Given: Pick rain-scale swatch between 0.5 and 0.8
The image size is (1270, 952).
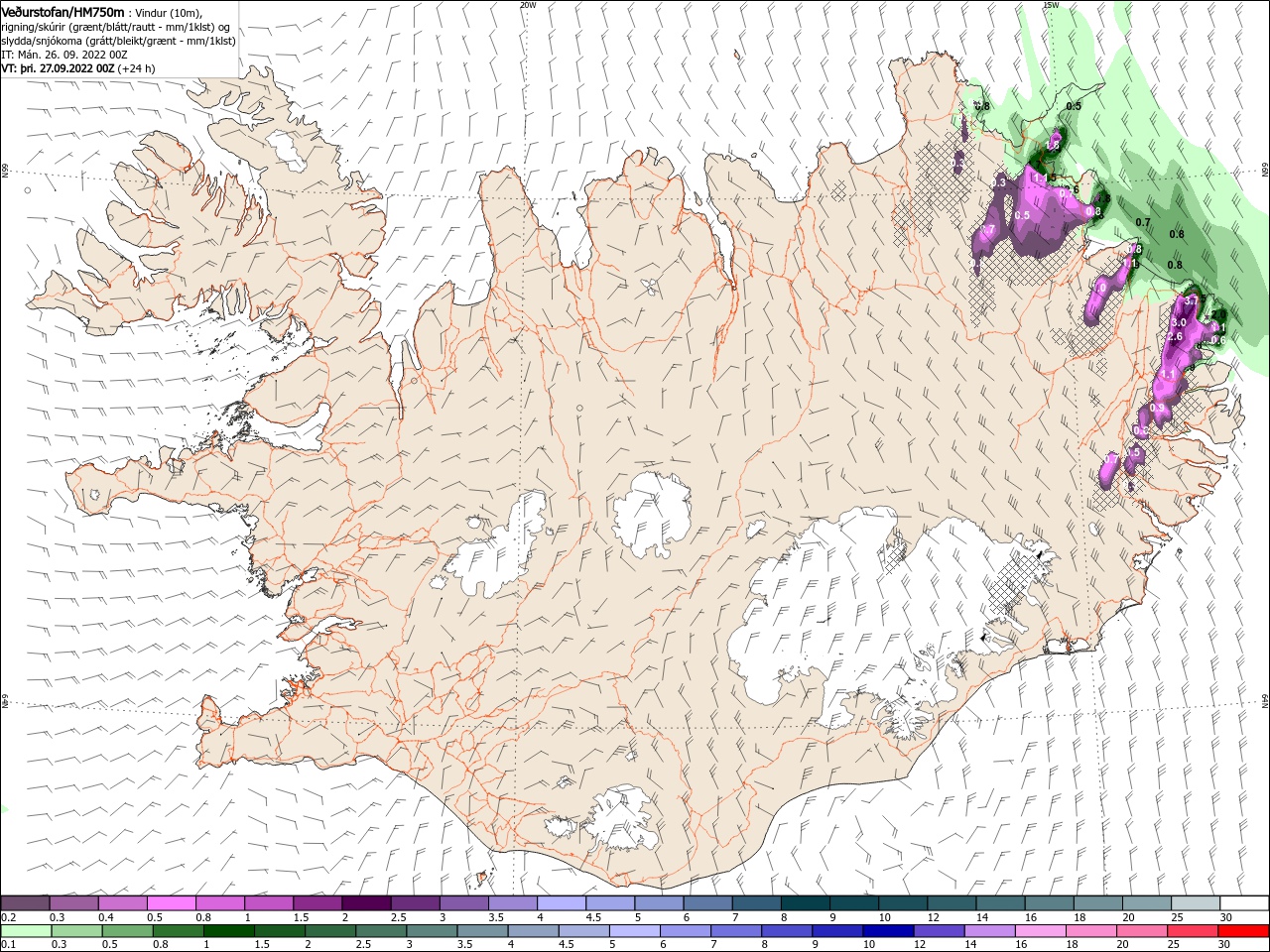Looking at the screenshot, I should pos(128,931).
